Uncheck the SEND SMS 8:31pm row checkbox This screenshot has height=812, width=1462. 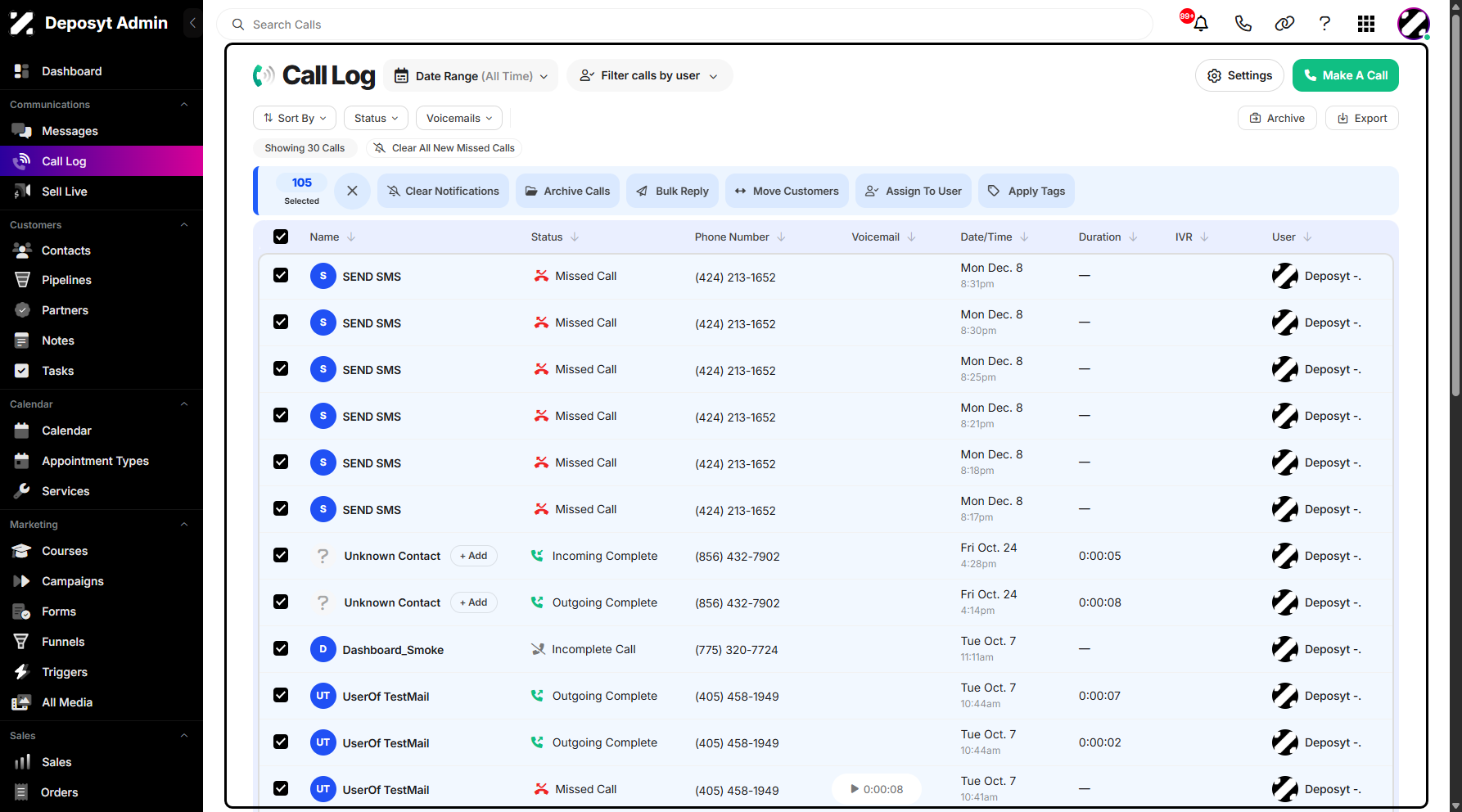click(x=281, y=275)
